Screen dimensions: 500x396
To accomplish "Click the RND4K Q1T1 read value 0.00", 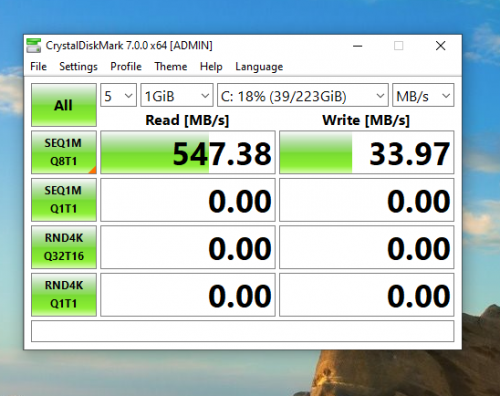I will 188,295.
